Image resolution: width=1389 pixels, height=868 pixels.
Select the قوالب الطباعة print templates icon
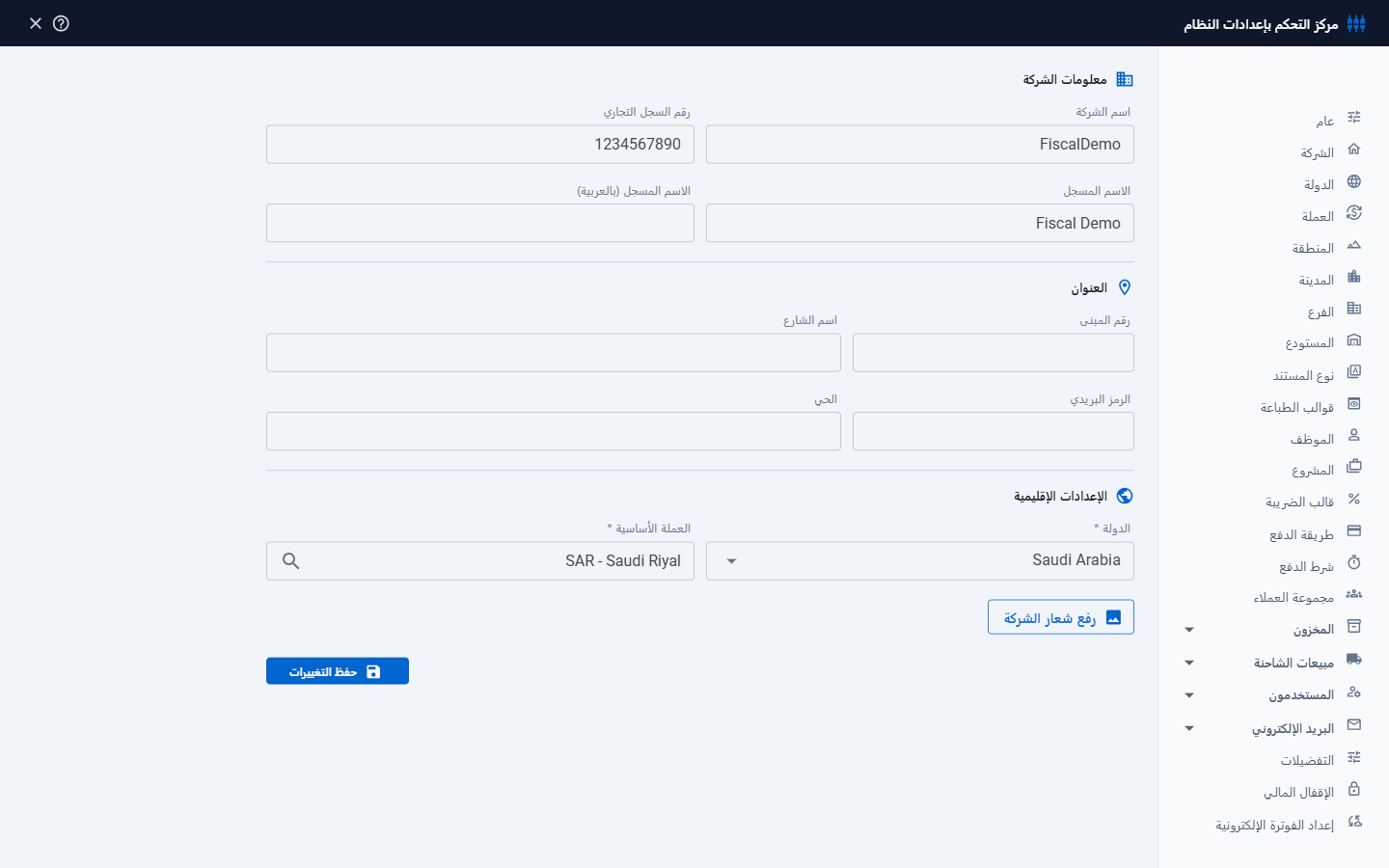pyautogui.click(x=1354, y=404)
